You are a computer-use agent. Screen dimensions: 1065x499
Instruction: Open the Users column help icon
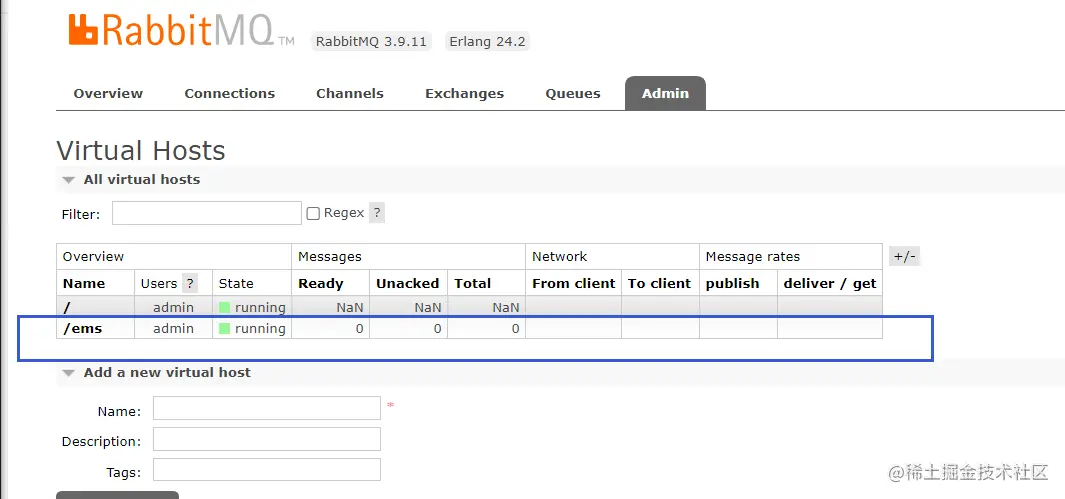(189, 284)
